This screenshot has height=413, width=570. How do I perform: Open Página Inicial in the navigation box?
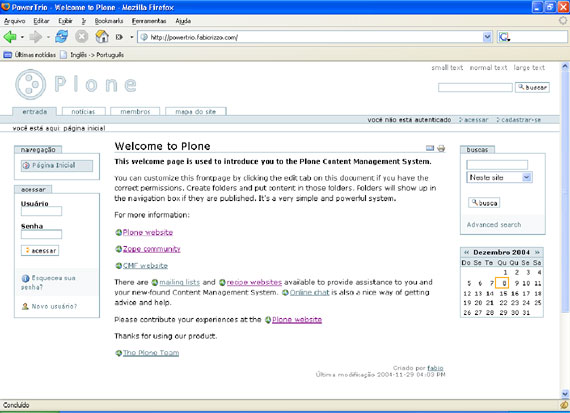(57, 165)
